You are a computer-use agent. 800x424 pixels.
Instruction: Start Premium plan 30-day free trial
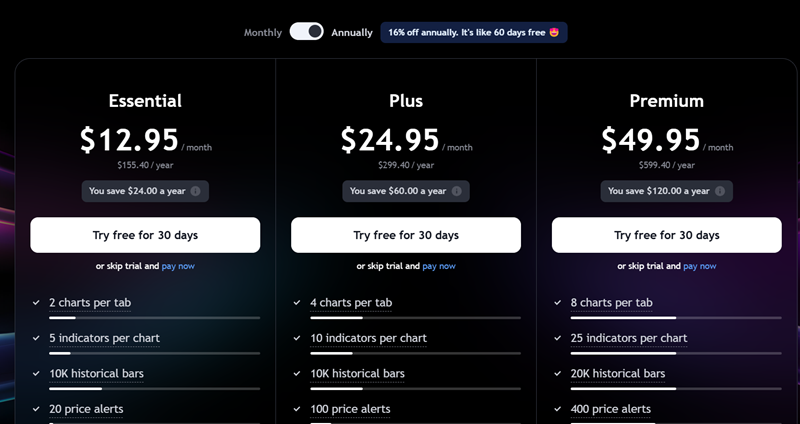[667, 235]
